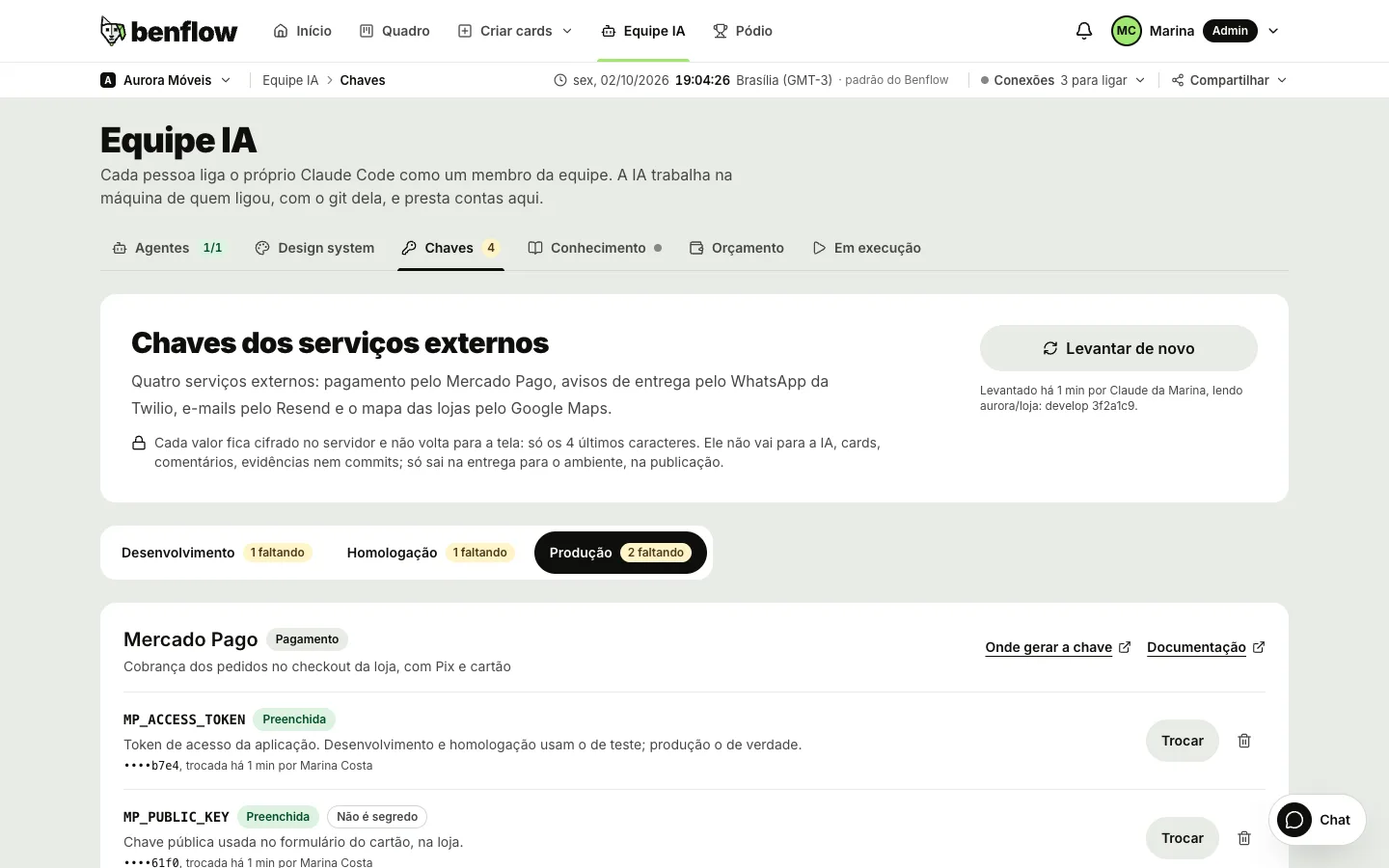Open notifications bell

1084,31
